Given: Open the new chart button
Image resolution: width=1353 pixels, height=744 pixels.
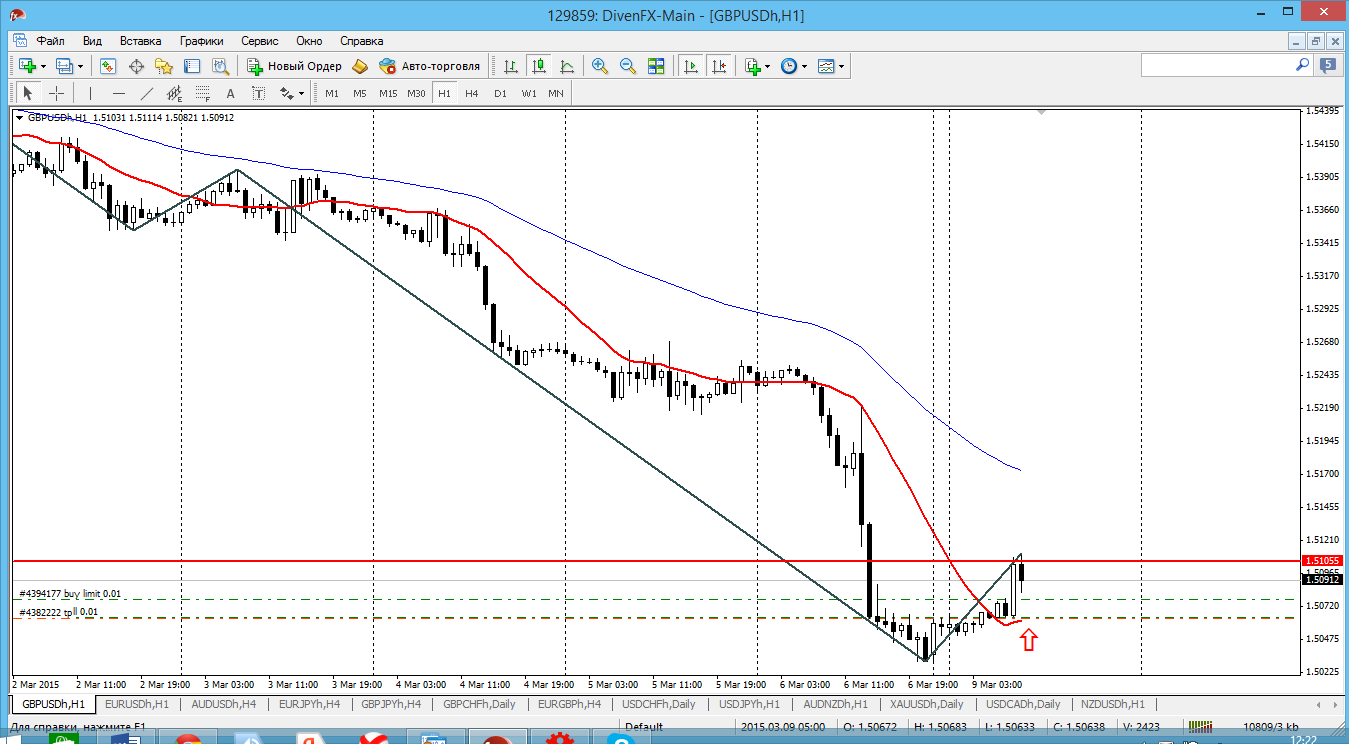Looking at the screenshot, I should click(26, 66).
